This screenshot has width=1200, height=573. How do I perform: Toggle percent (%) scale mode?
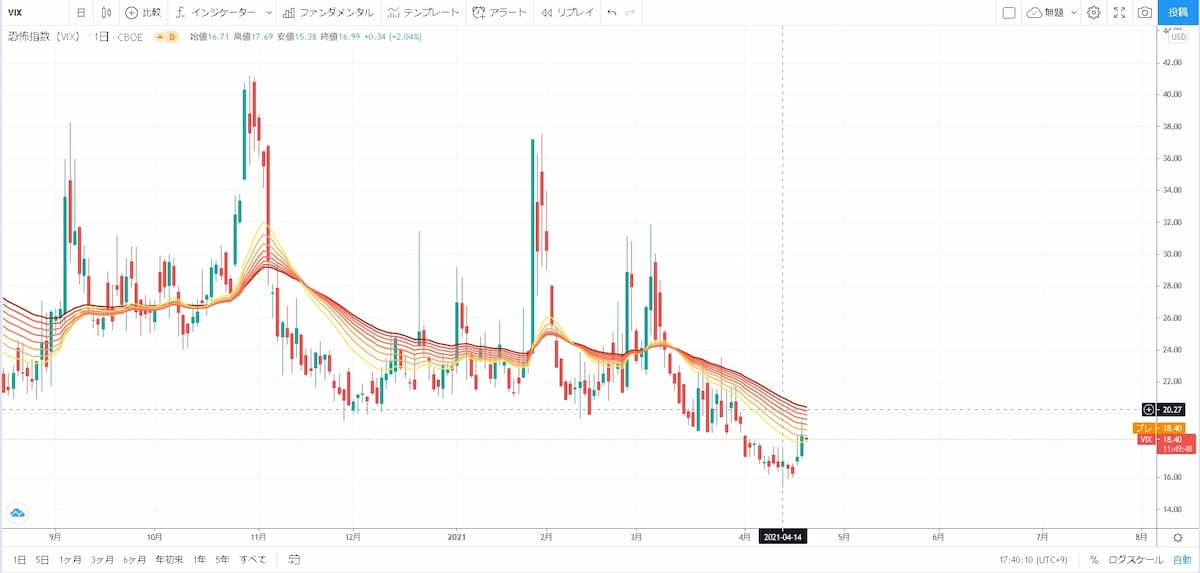(1094, 559)
